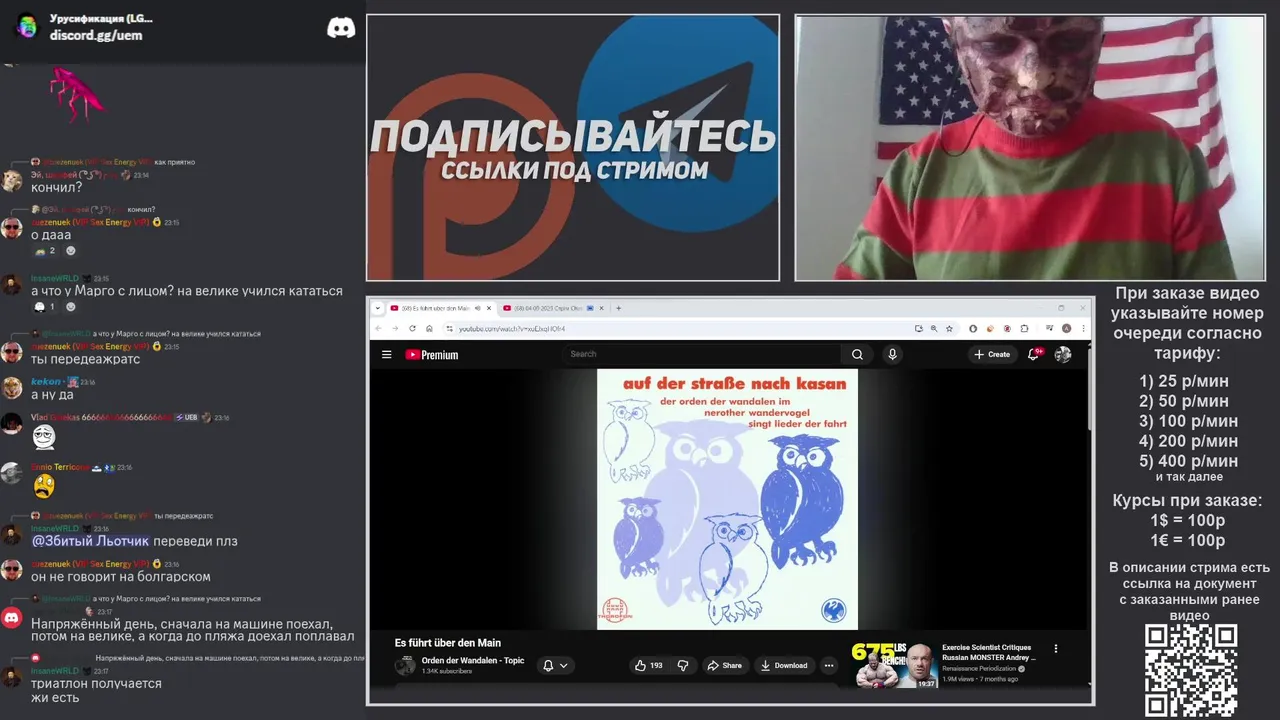Toggle the reaction with count 2
Image resolution: width=1280 pixels, height=720 pixels.
[45, 251]
